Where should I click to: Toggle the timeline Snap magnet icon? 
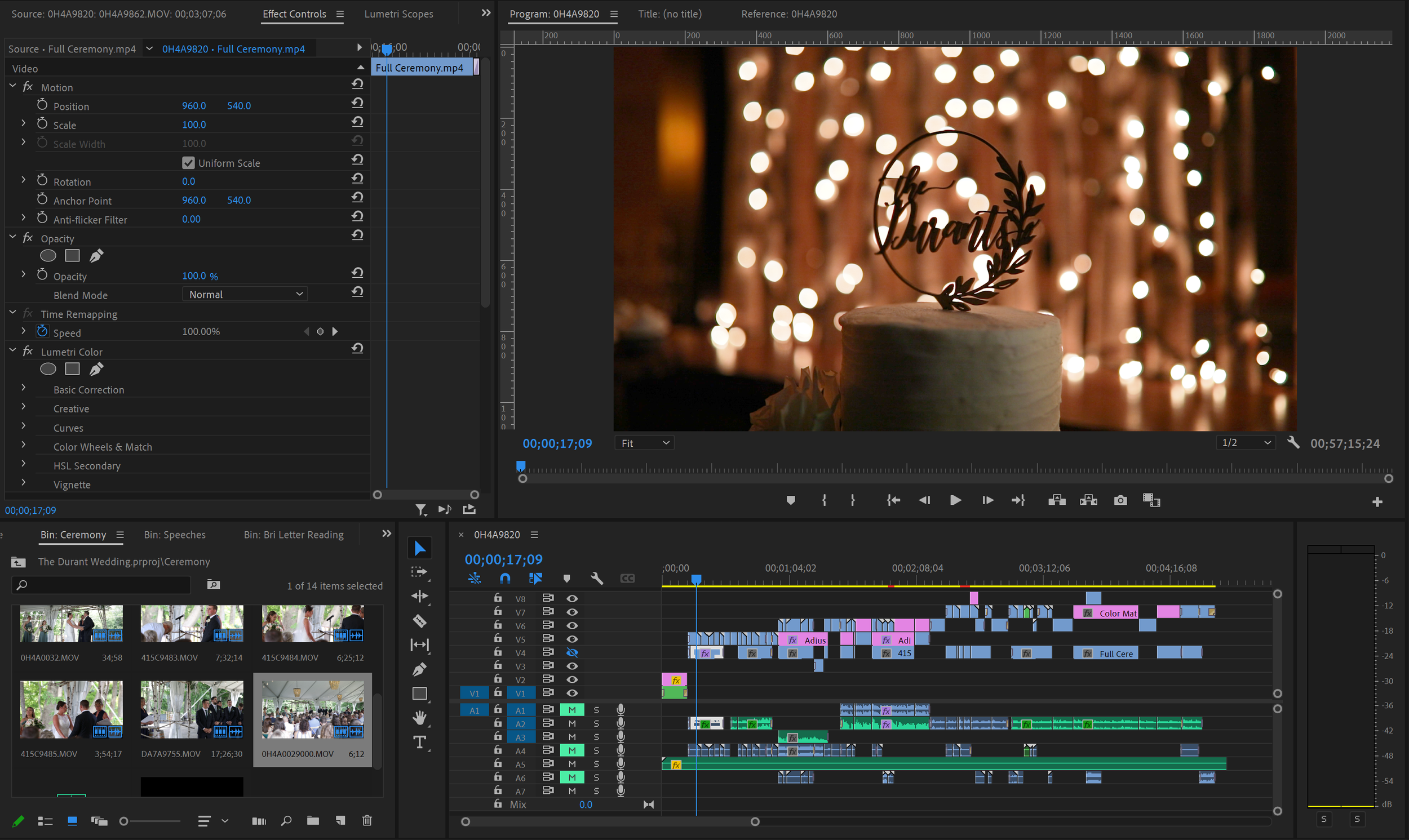505,578
